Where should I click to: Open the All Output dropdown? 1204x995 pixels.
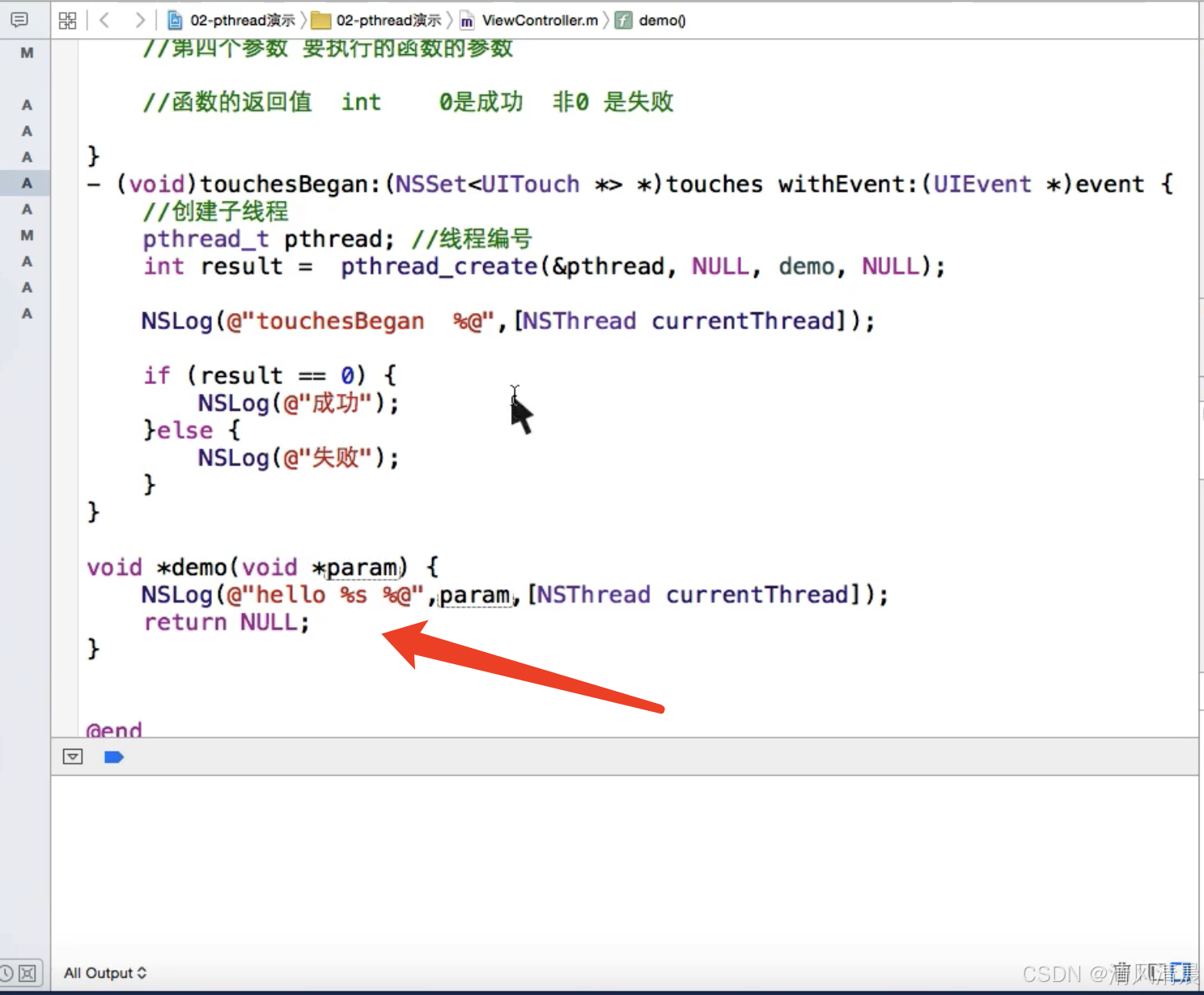coord(105,973)
